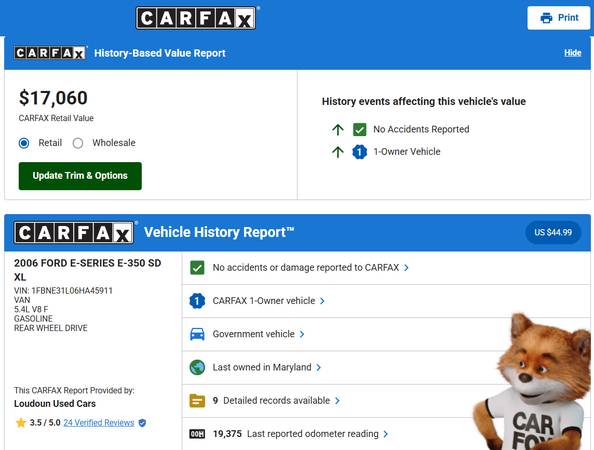The width and height of the screenshot is (594, 450).
Task: Click the CARFAX logo in the Vehicle History Report header
Action: click(74, 233)
